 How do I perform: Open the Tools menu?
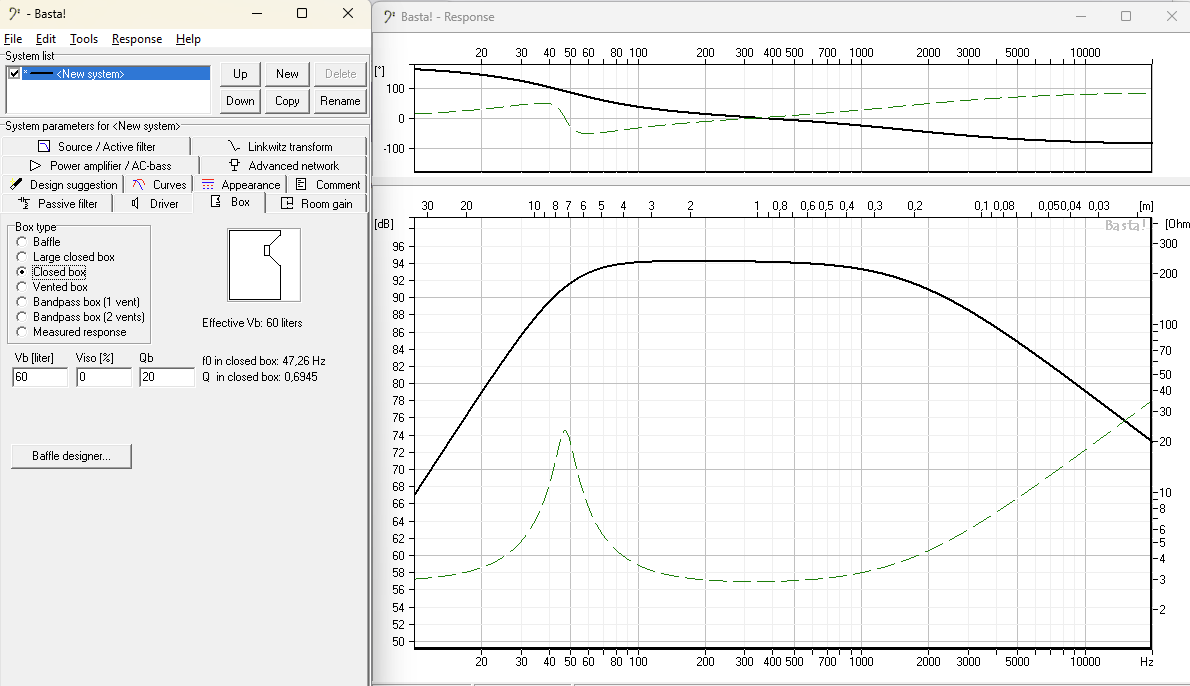point(83,39)
